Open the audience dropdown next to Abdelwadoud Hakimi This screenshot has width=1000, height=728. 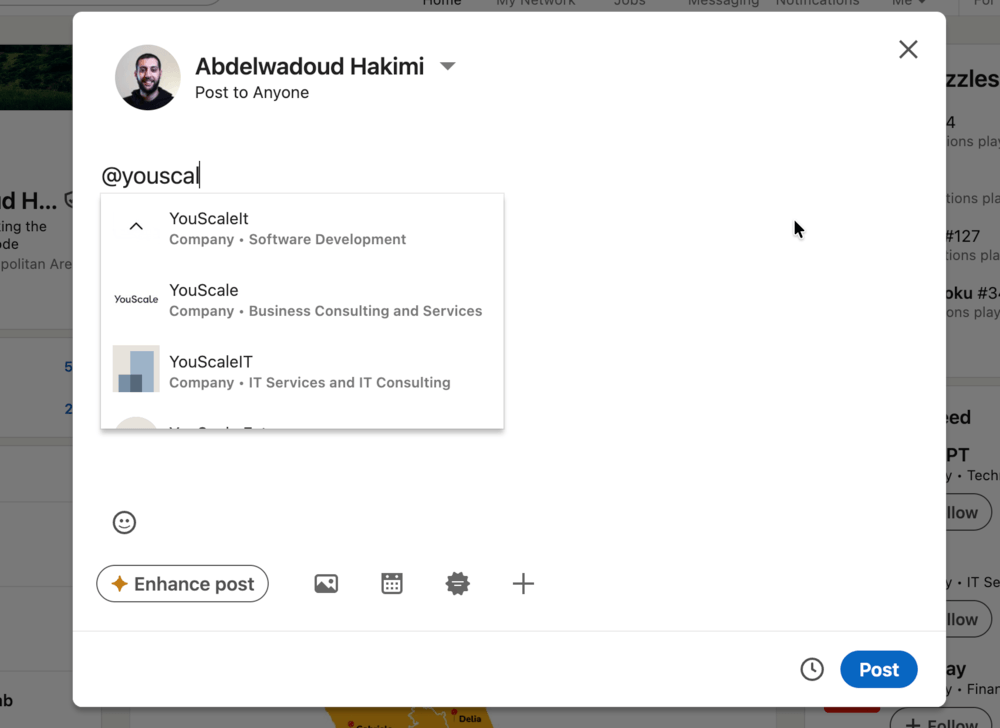(x=448, y=66)
